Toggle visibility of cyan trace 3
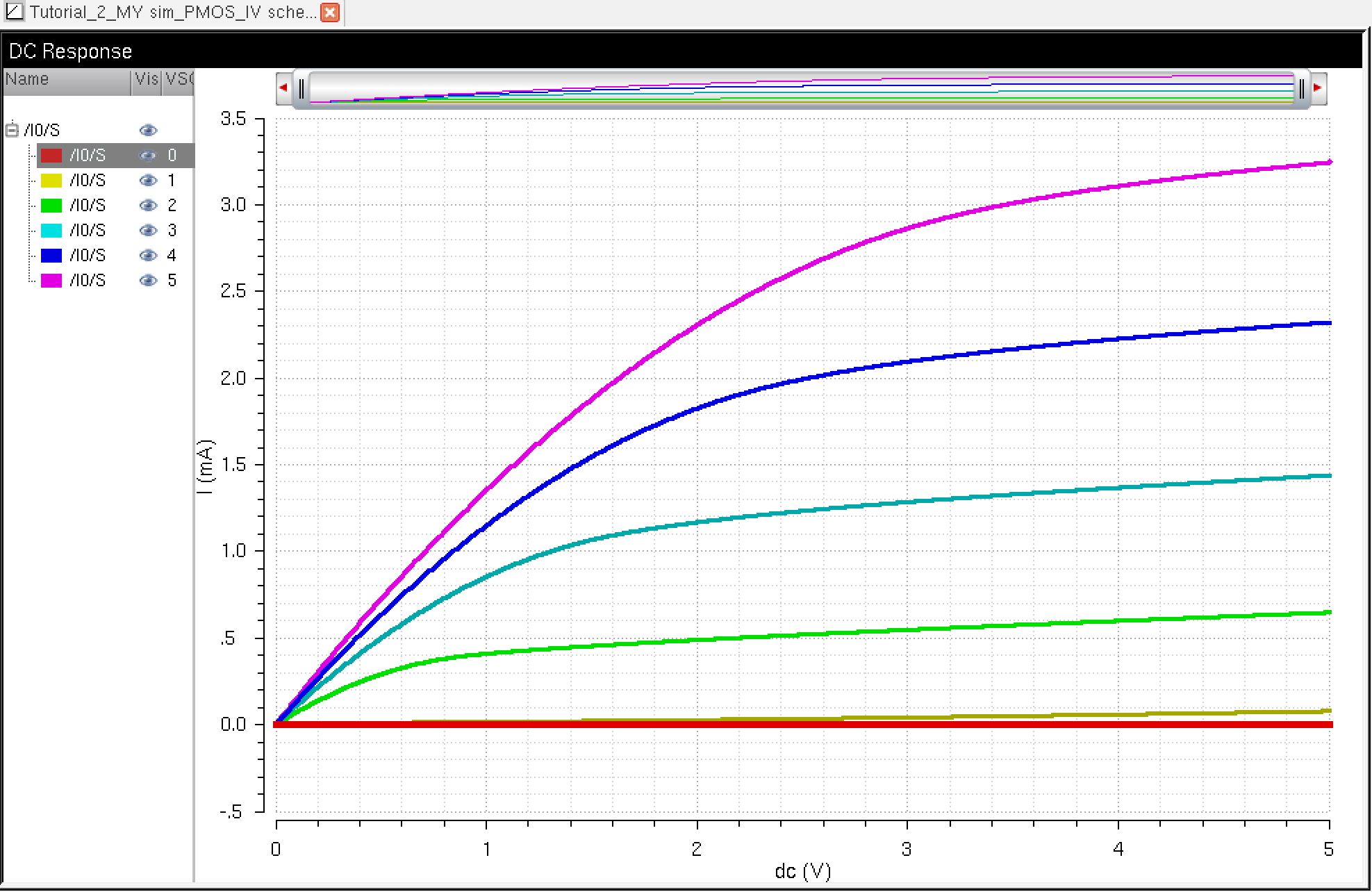1372x892 pixels. click(148, 231)
